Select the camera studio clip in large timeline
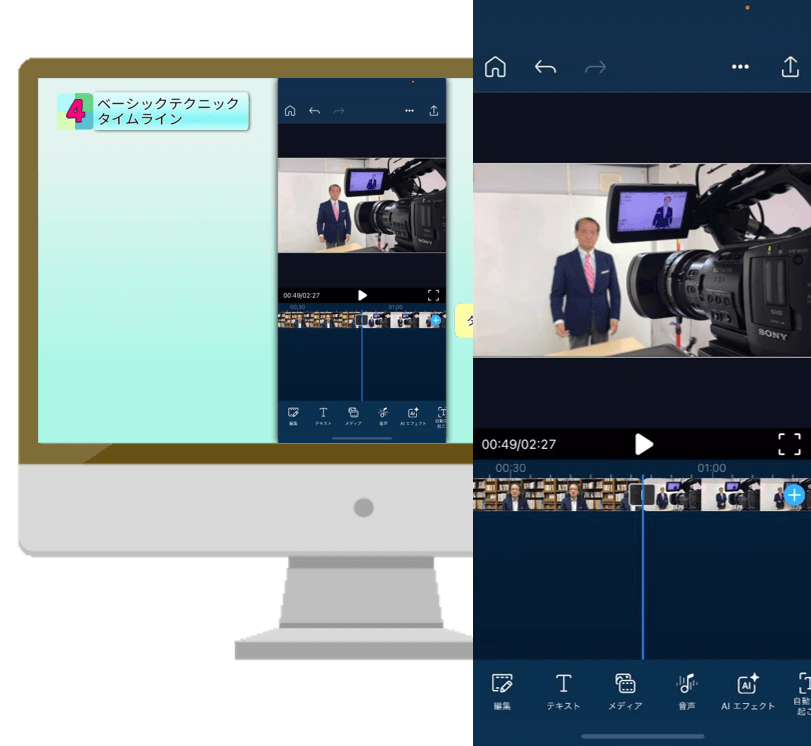The height and width of the screenshot is (746, 811). (x=727, y=495)
